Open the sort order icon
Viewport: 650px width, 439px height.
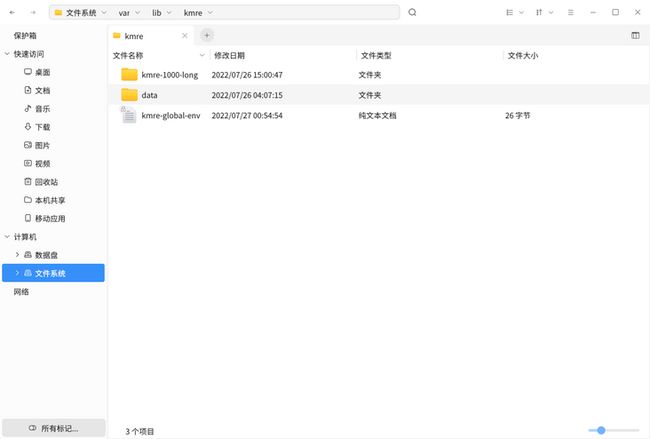coord(539,12)
